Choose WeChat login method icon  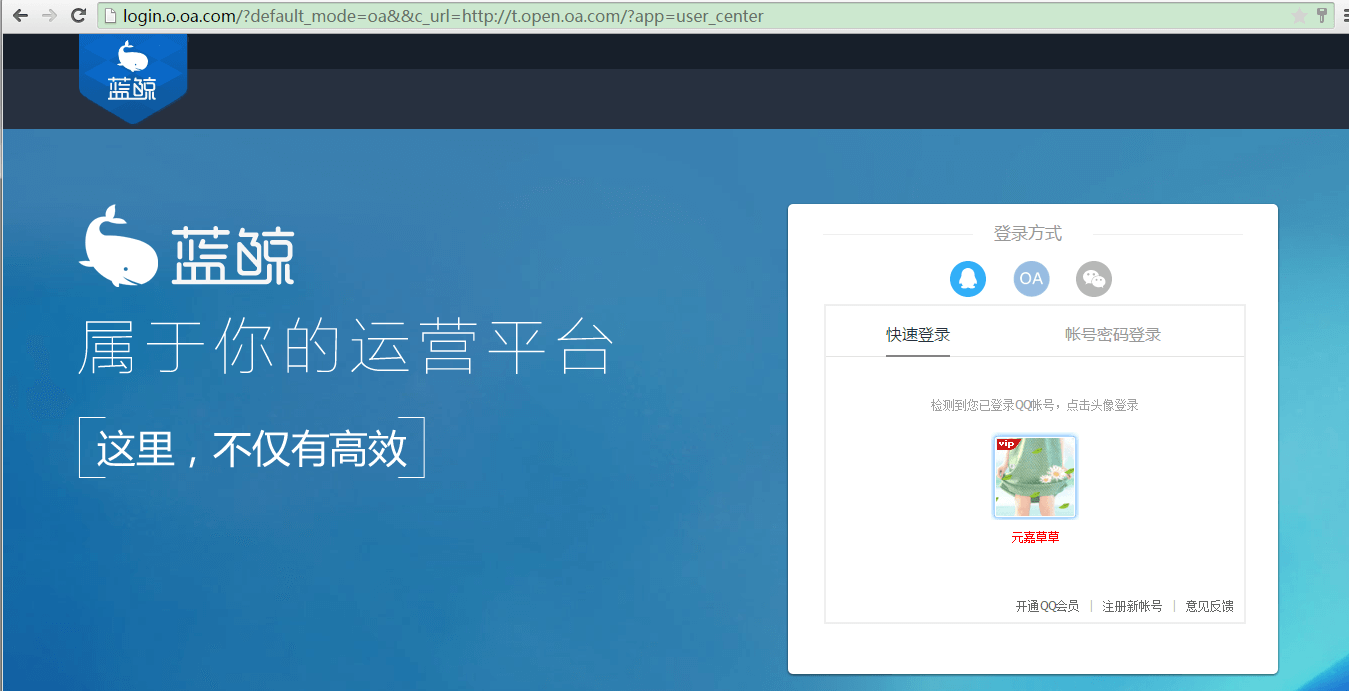1094,279
